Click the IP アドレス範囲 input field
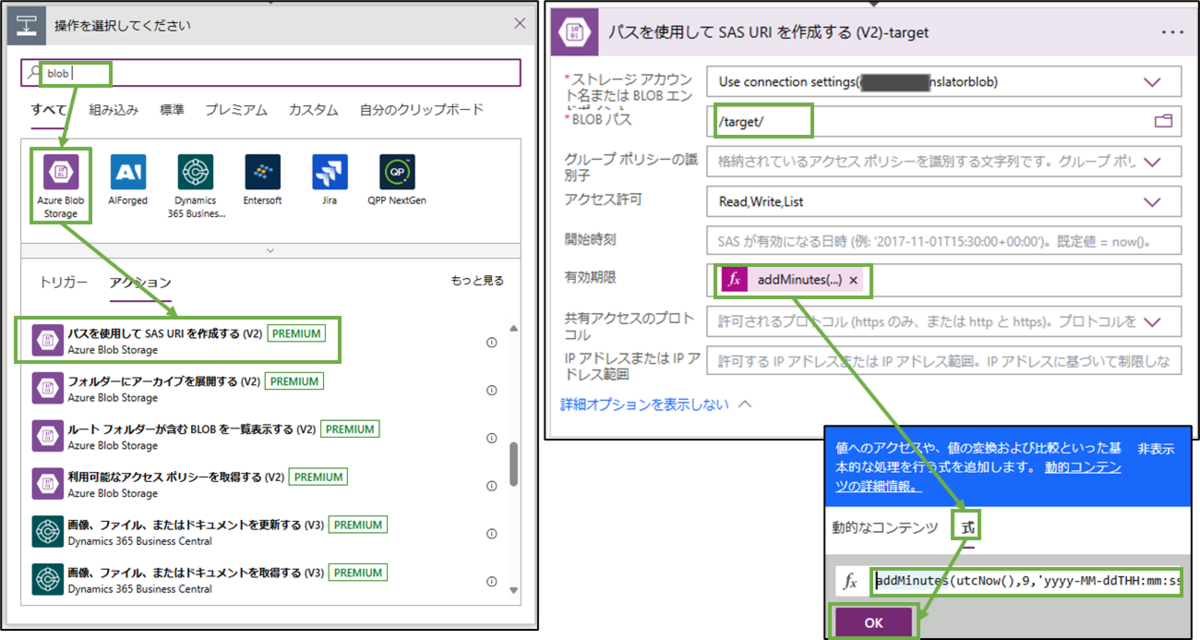This screenshot has width=1200, height=640. 944,361
